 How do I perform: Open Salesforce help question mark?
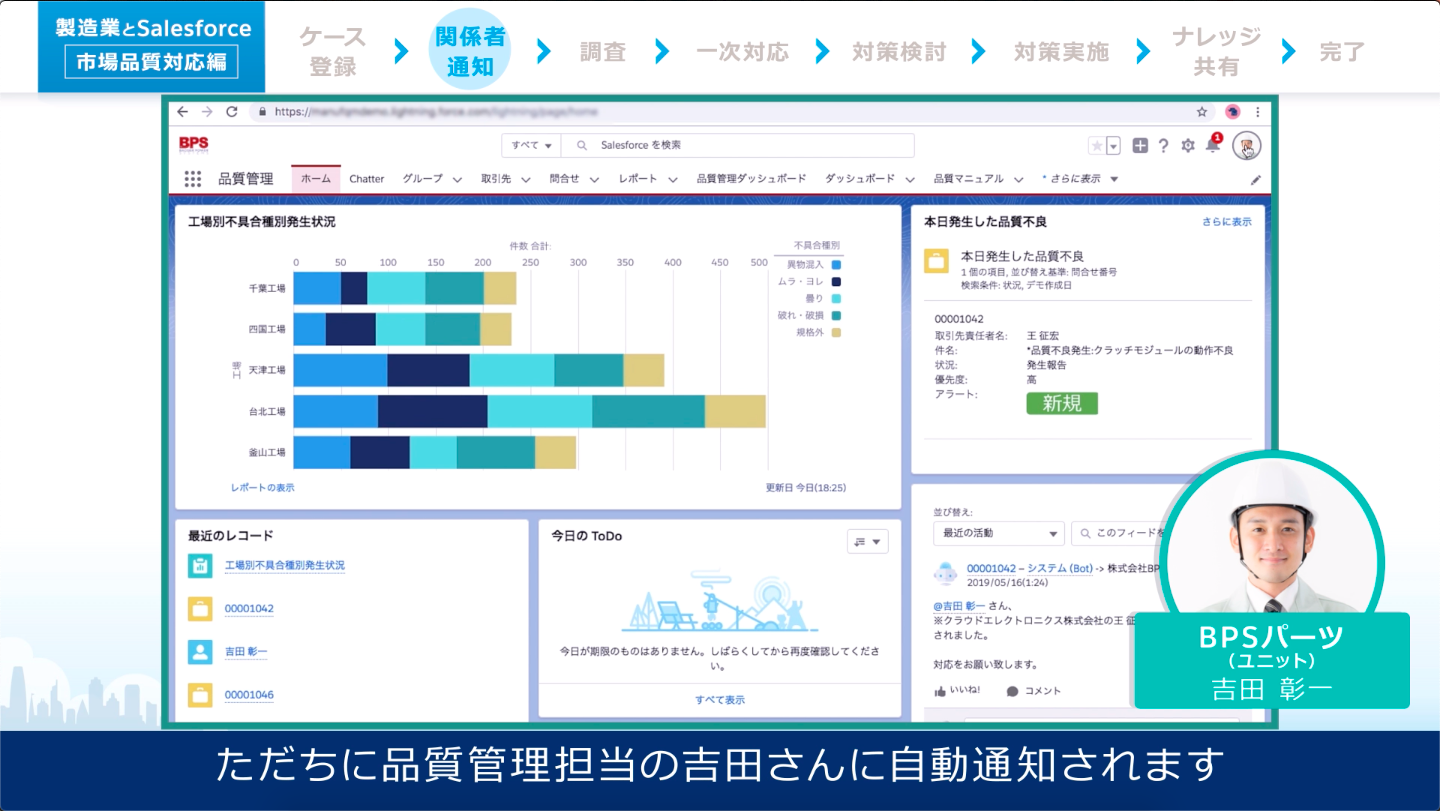pos(1163,146)
